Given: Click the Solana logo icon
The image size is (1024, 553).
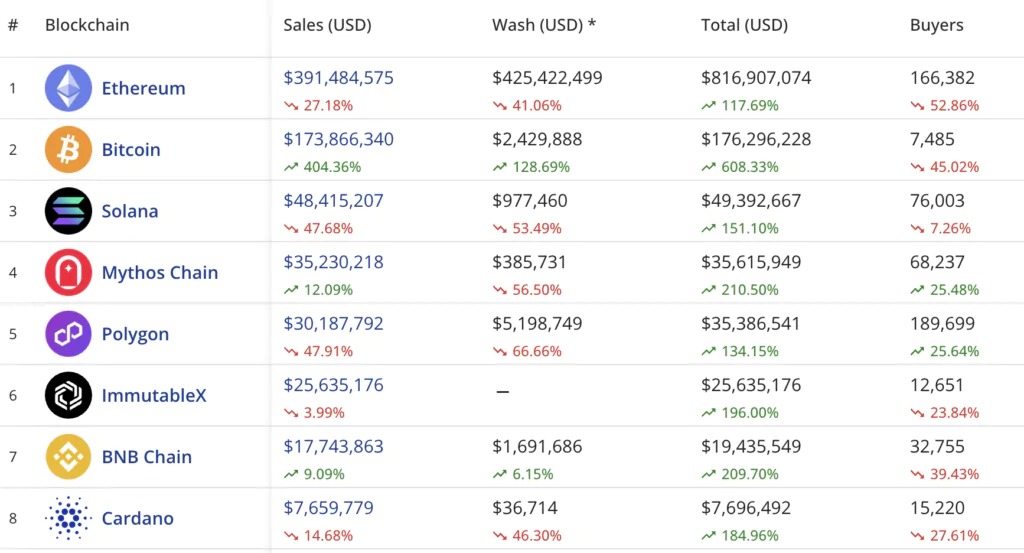Looking at the screenshot, I should 68,211.
